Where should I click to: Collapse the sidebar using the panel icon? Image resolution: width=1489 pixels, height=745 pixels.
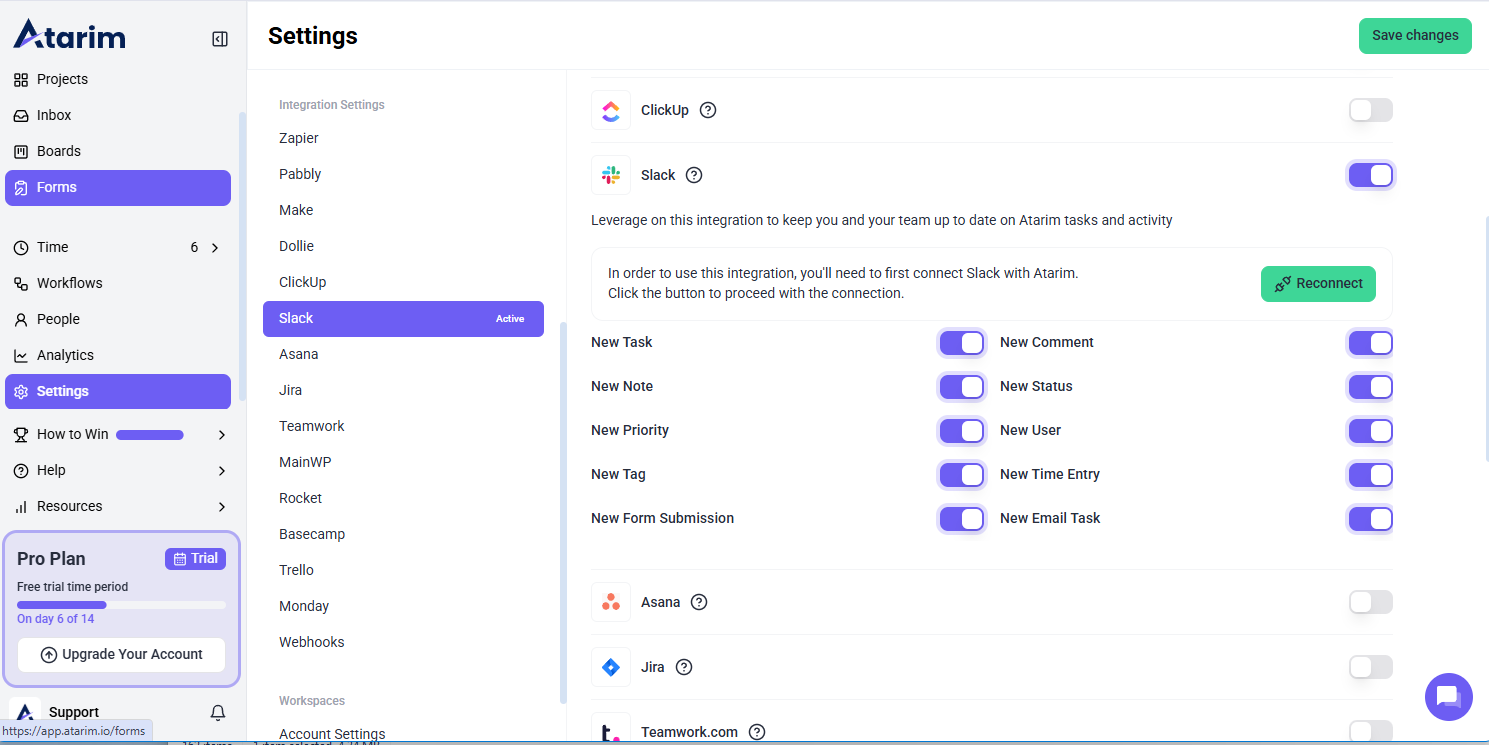[220, 39]
